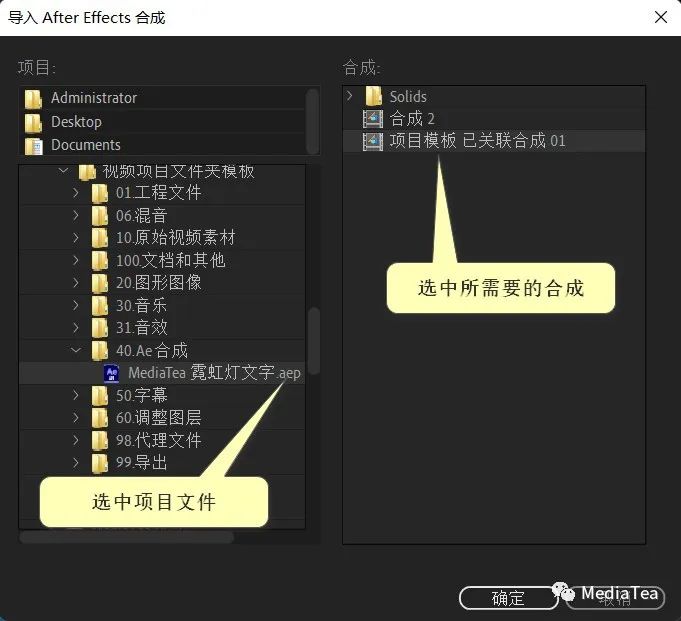Click the Documents folder icon
Screen dimensions: 681x621
[x=33, y=146]
